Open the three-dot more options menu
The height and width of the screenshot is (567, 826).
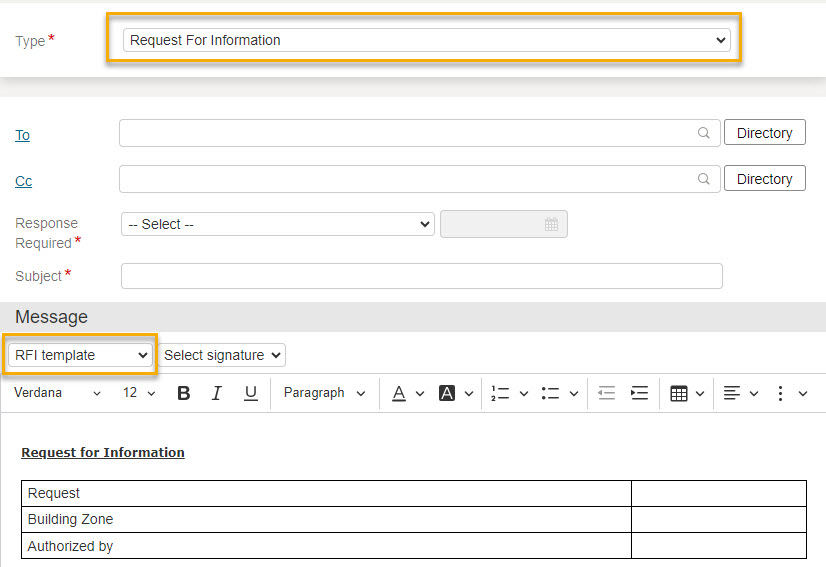coord(780,393)
